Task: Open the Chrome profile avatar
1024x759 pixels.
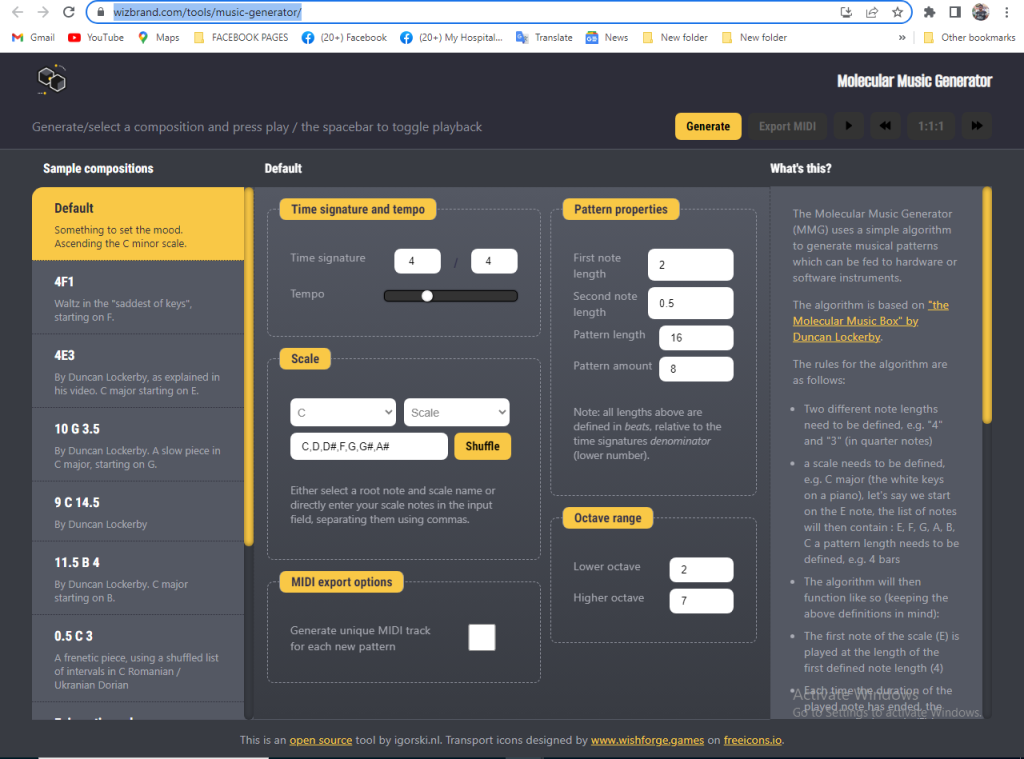Action: [980, 12]
